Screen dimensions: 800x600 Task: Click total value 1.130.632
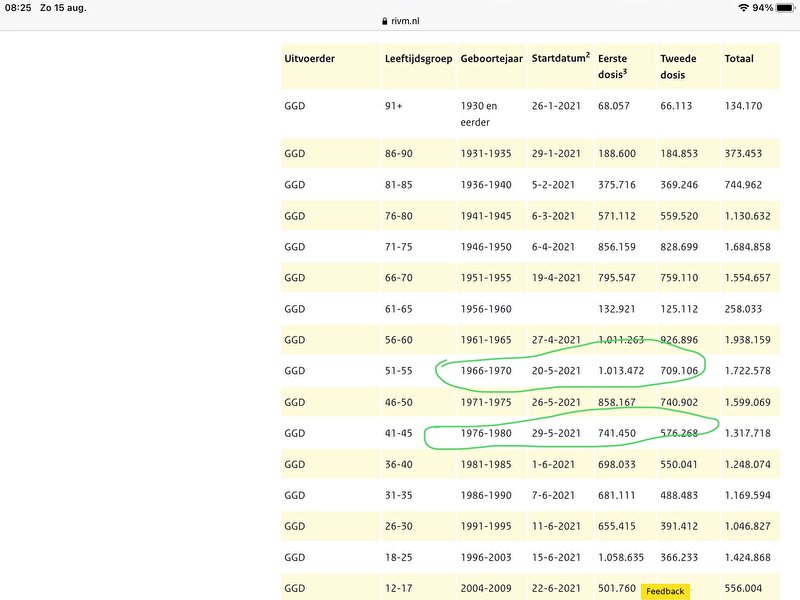(x=747, y=216)
